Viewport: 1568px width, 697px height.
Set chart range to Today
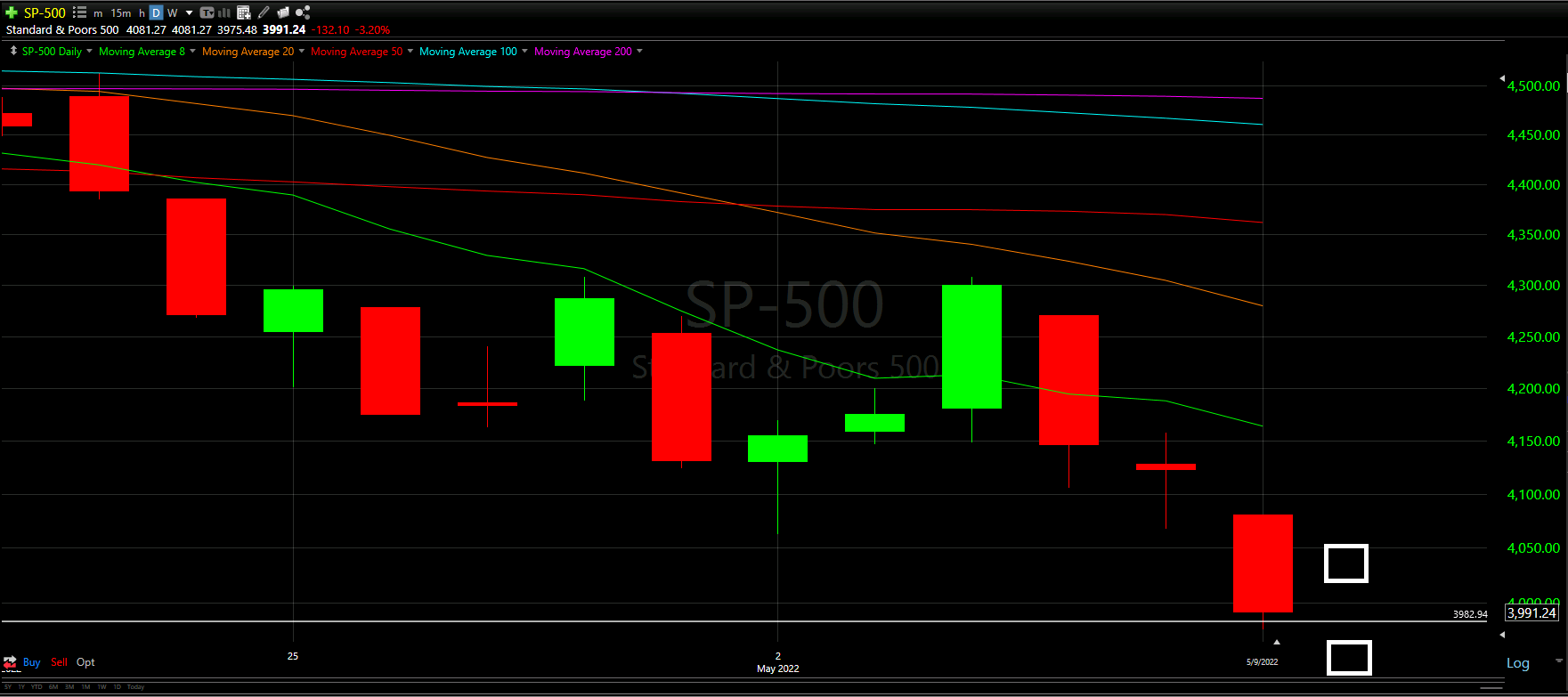tap(135, 687)
